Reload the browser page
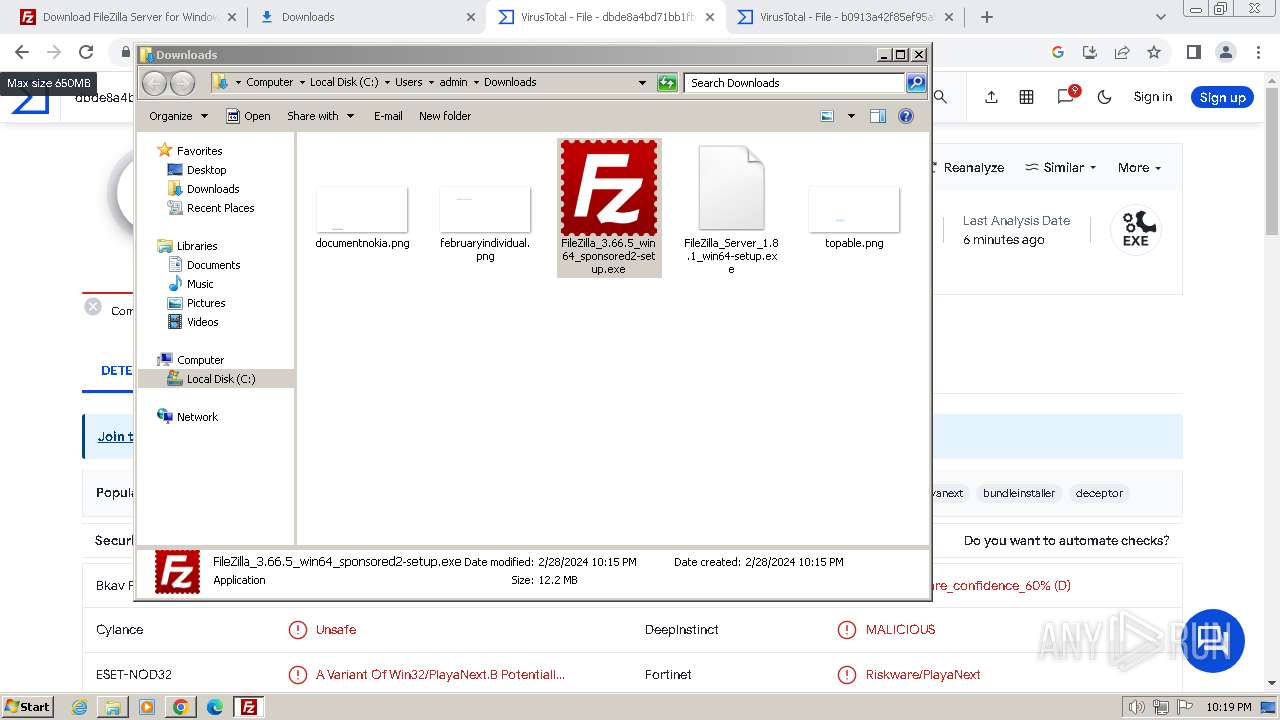 86,52
